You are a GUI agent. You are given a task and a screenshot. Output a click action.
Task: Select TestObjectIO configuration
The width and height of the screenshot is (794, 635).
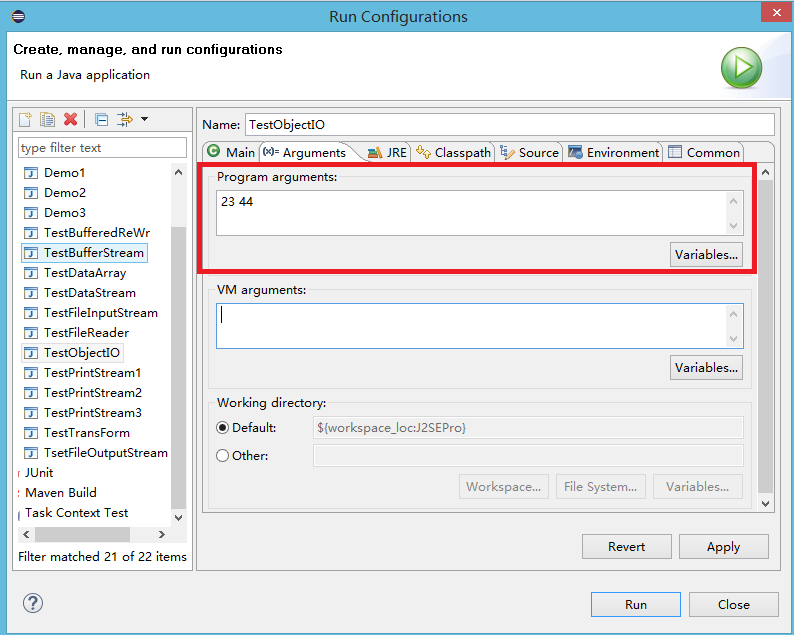point(82,353)
